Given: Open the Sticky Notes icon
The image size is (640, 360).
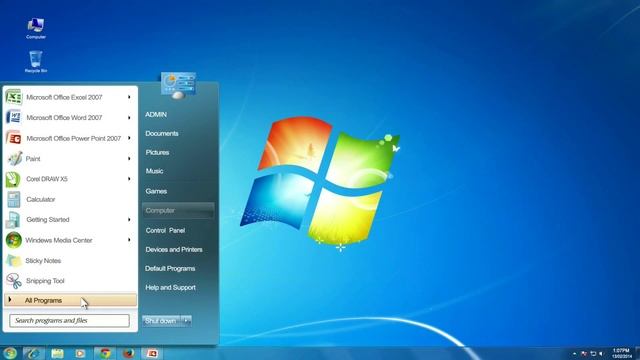Looking at the screenshot, I should 13,260.
